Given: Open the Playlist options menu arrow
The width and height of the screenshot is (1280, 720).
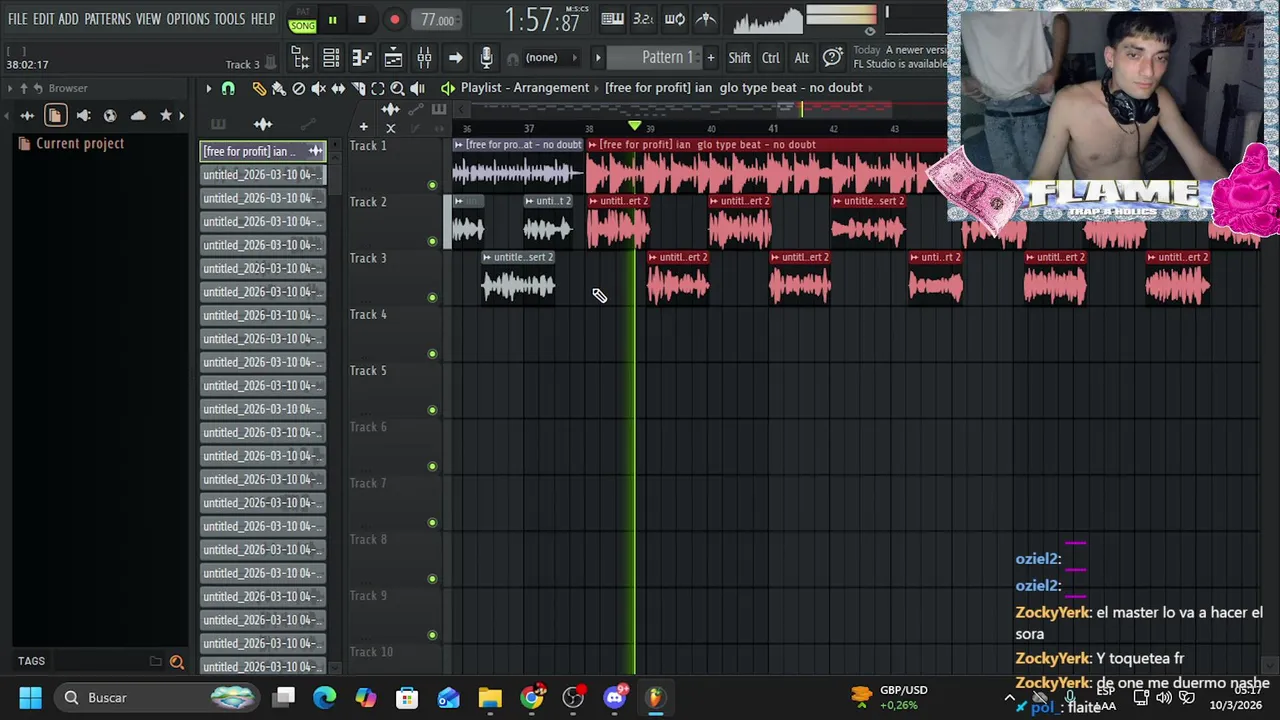Looking at the screenshot, I should 208,88.
